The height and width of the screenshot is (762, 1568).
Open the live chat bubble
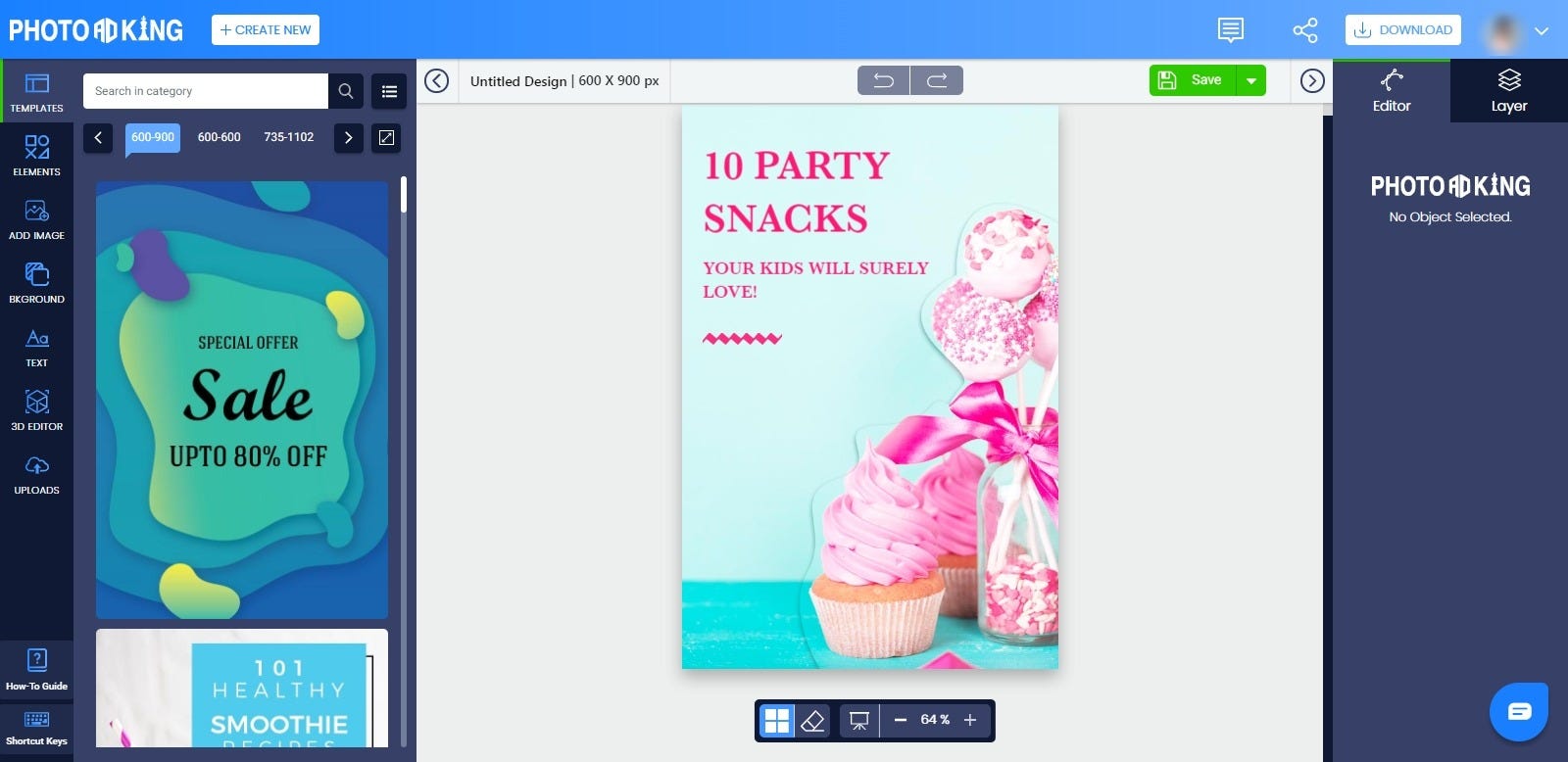coord(1519,712)
